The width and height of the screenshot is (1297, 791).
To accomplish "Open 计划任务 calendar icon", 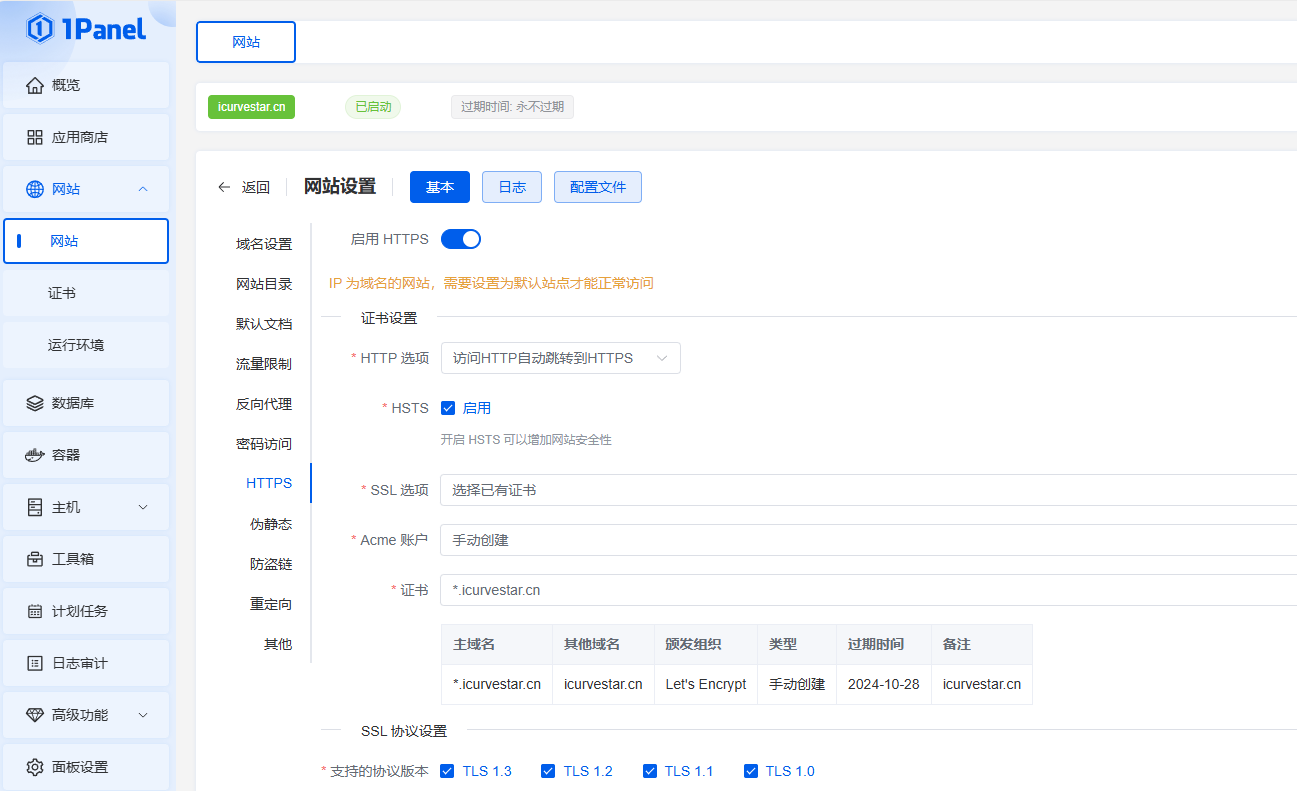I will tap(35, 611).
